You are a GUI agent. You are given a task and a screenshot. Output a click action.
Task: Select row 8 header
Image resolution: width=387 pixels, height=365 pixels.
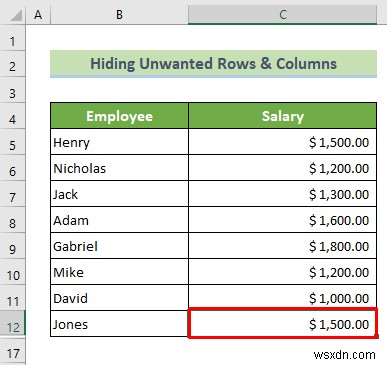click(12, 220)
